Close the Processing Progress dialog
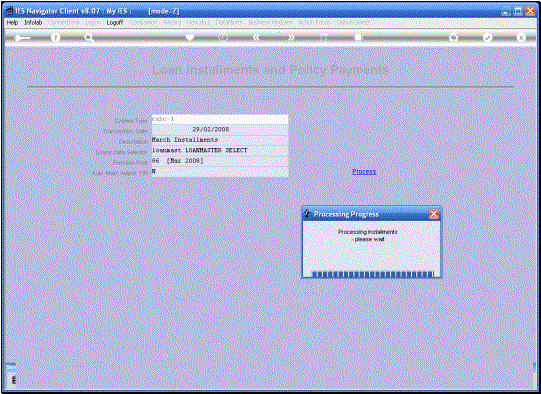Screen dimensions: 541x394 tap(434, 214)
